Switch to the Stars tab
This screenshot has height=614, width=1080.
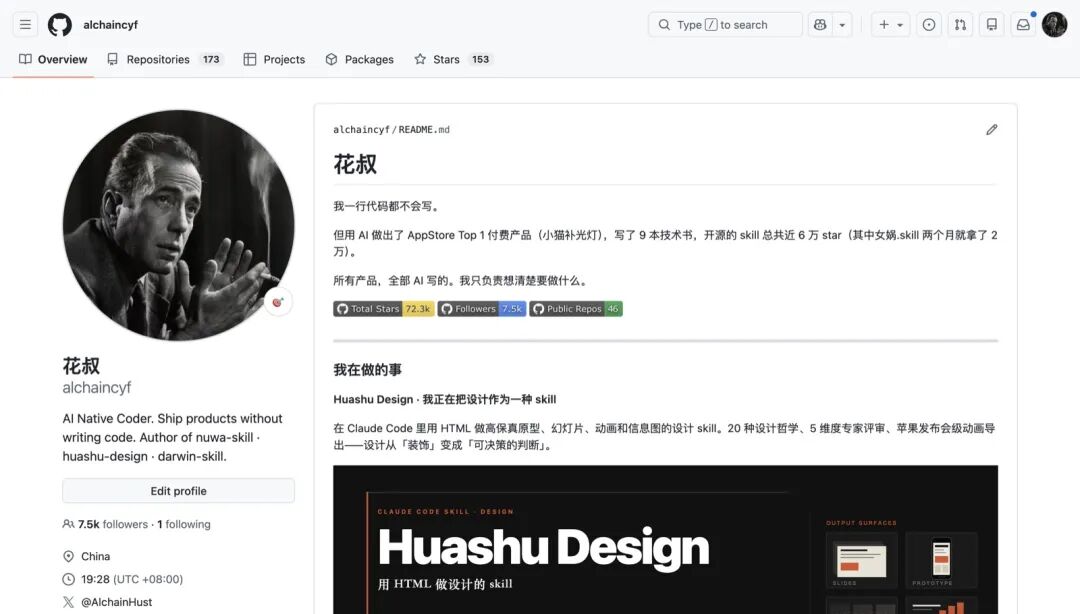(x=452, y=59)
